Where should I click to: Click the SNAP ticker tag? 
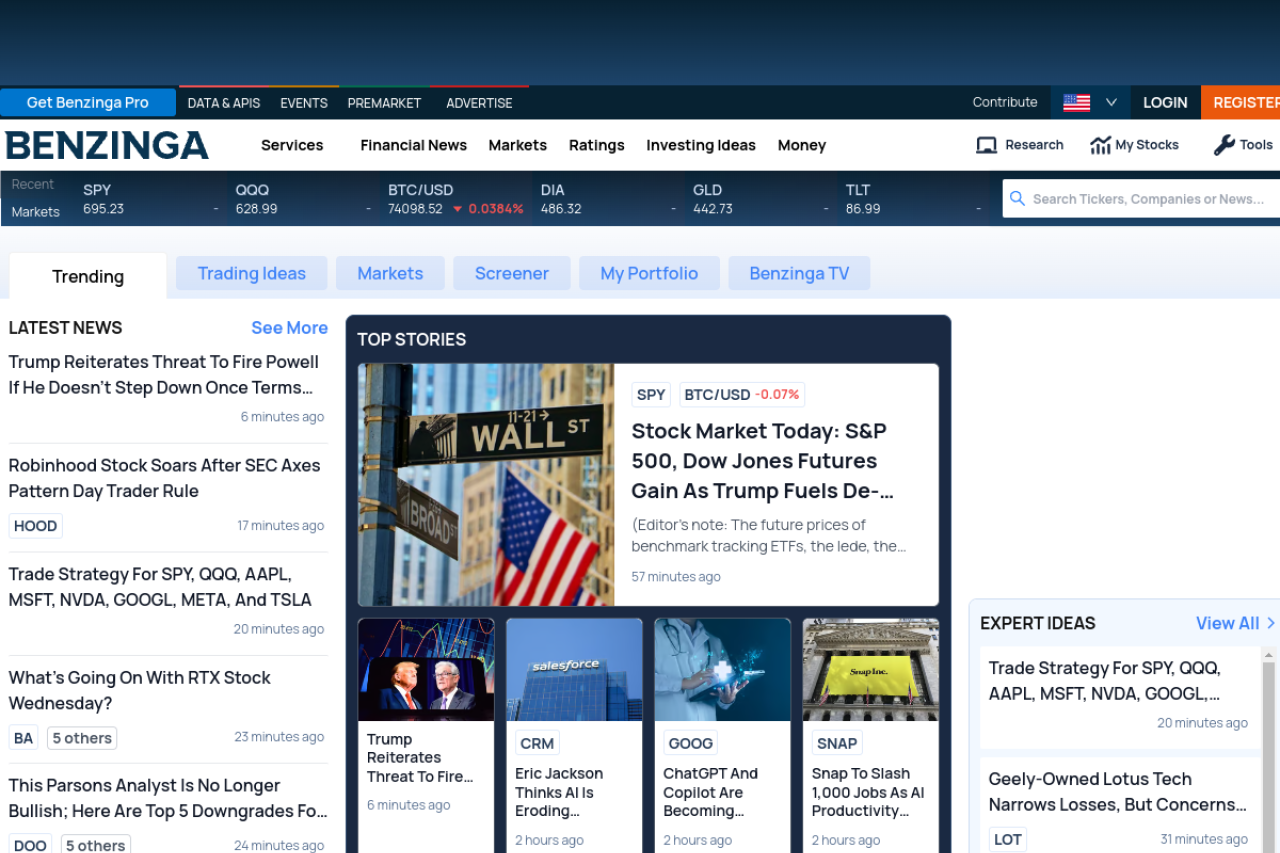click(837, 743)
